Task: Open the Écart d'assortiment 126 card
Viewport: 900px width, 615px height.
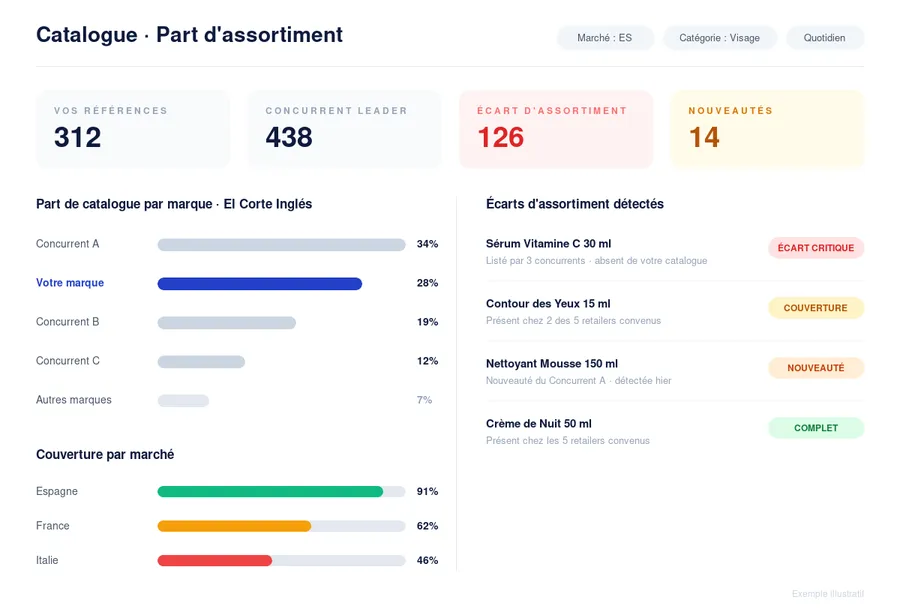Action: pyautogui.click(x=556, y=129)
